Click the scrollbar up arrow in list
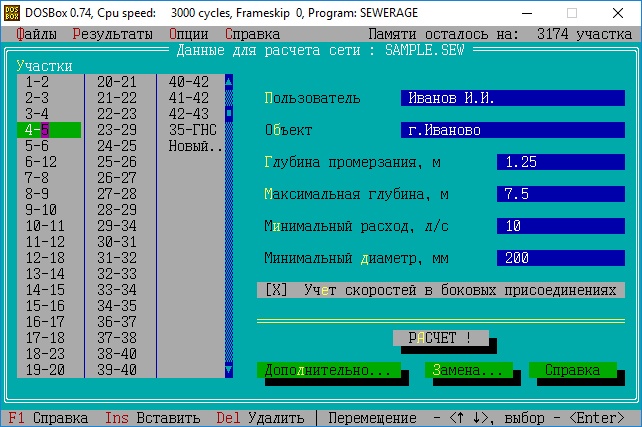This screenshot has height=427, width=642. 229,82
